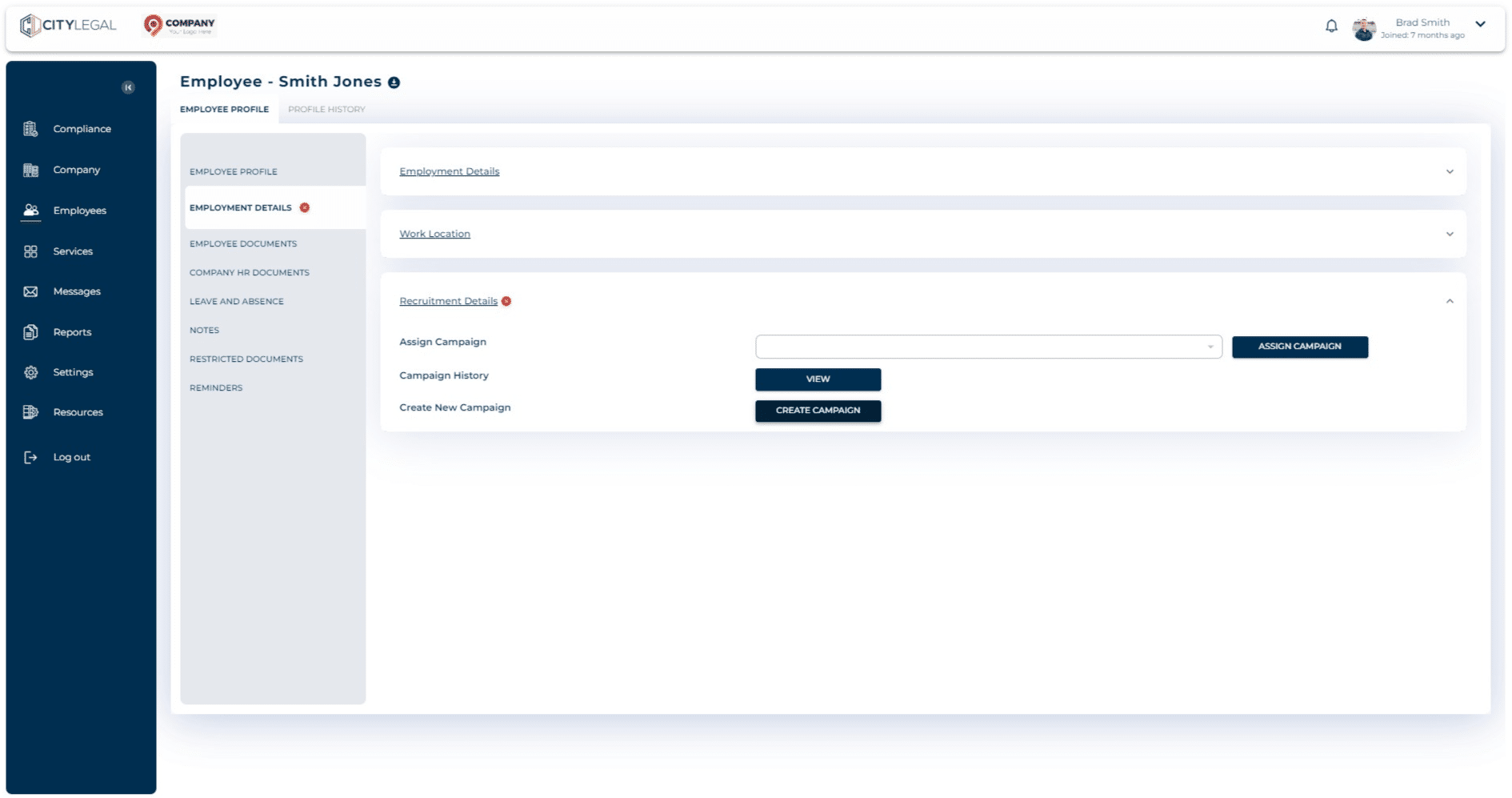Click the Employee - Smith Jones heading
Image resolution: width=1512 pixels, height=798 pixels.
(x=281, y=82)
